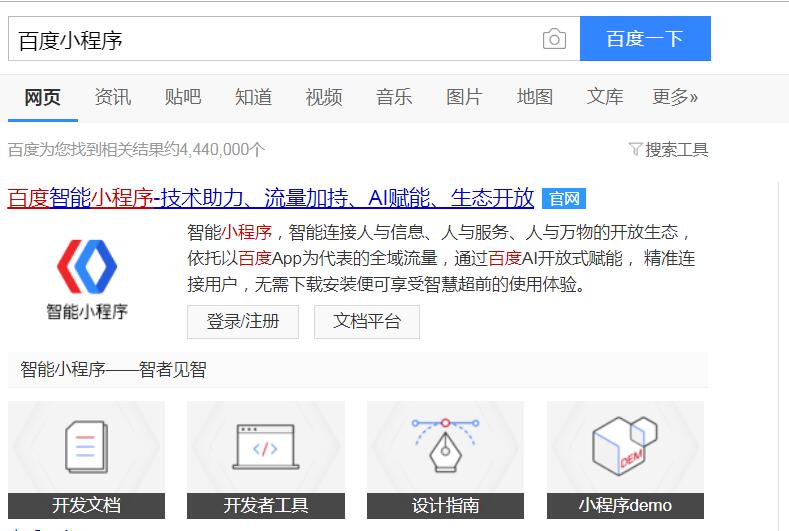
Task: Click the 设计指南 pen tool icon
Action: click(x=445, y=445)
